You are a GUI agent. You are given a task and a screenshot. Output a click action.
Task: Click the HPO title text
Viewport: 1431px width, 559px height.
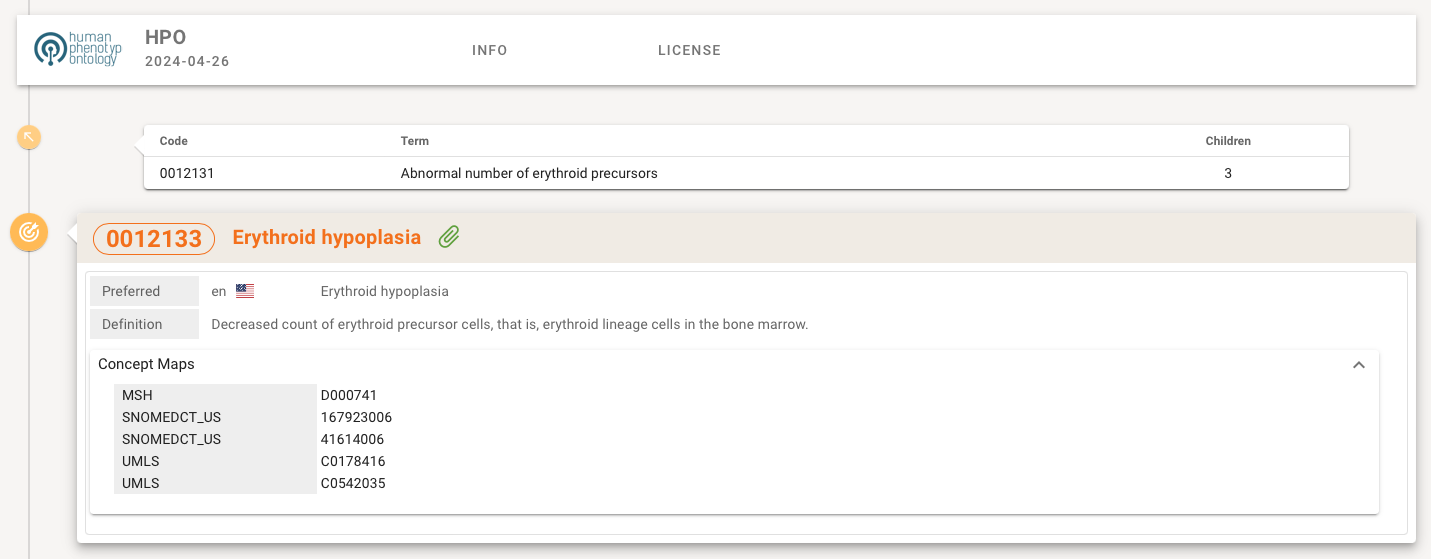tap(166, 38)
